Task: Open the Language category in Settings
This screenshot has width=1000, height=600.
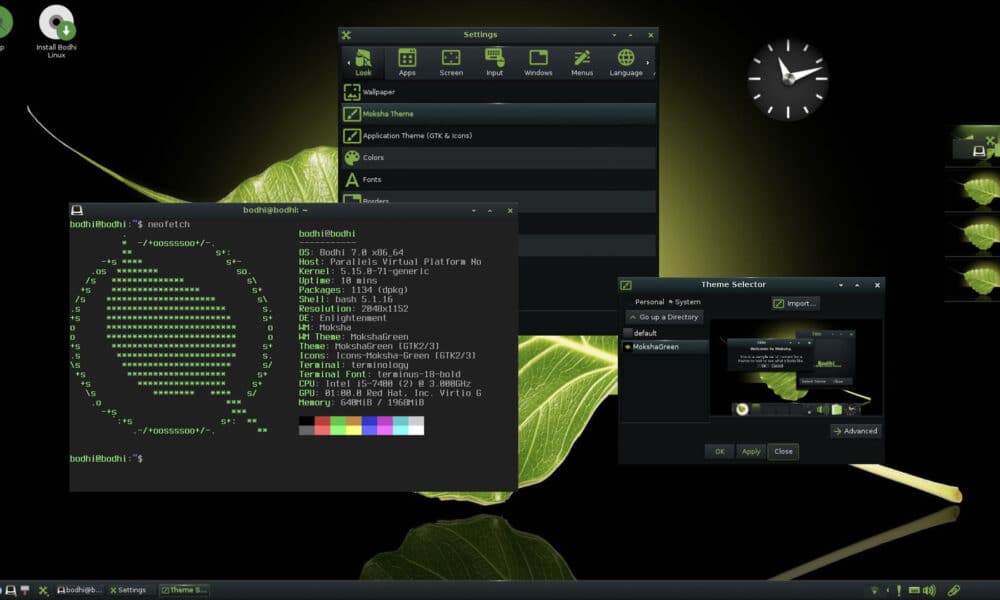Action: tap(626, 62)
